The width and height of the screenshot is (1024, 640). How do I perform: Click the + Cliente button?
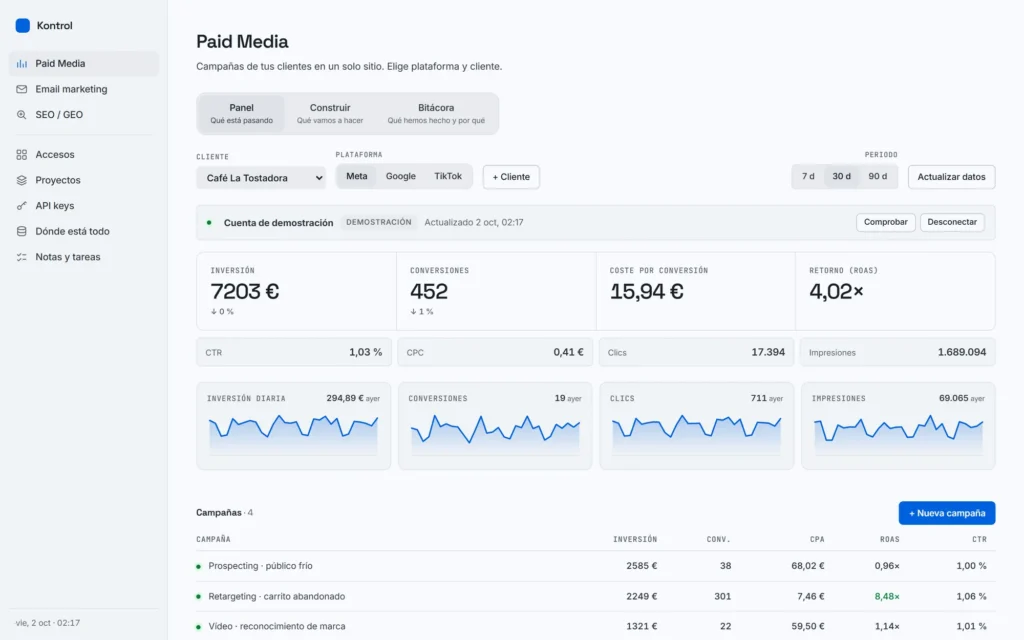(x=511, y=177)
